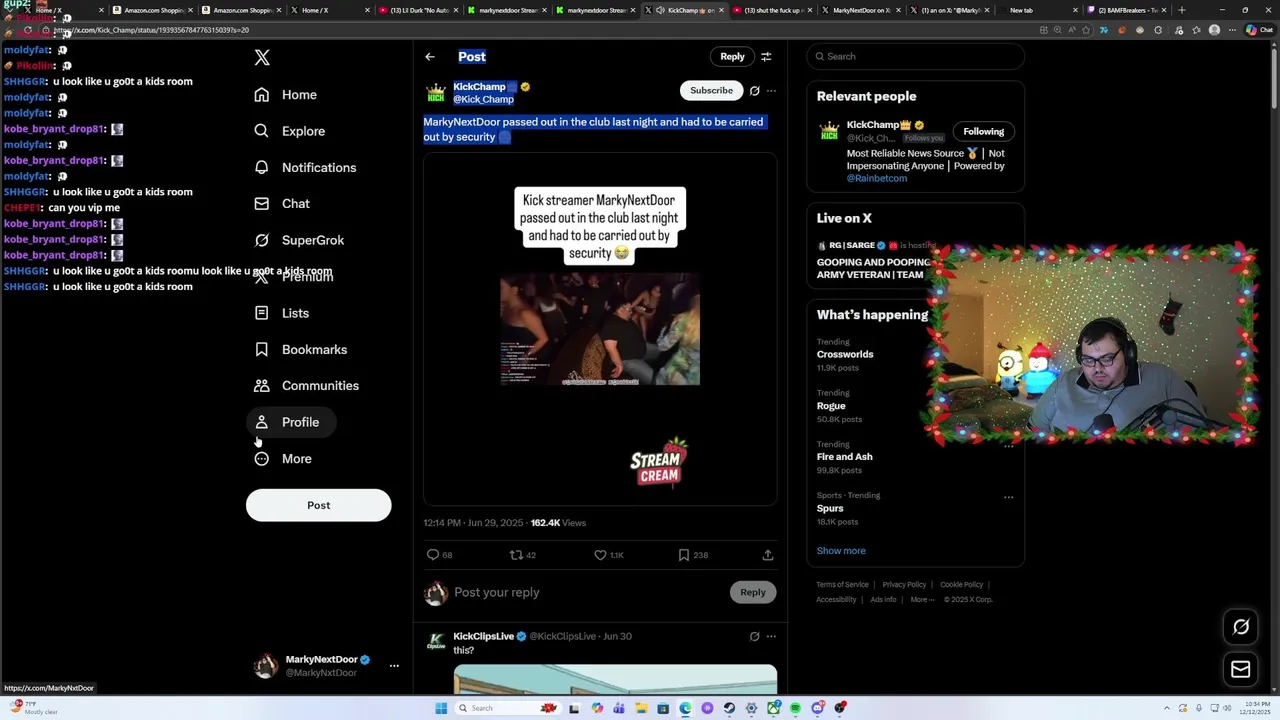
Task: Open the Terms of Service link
Action: tap(842, 585)
